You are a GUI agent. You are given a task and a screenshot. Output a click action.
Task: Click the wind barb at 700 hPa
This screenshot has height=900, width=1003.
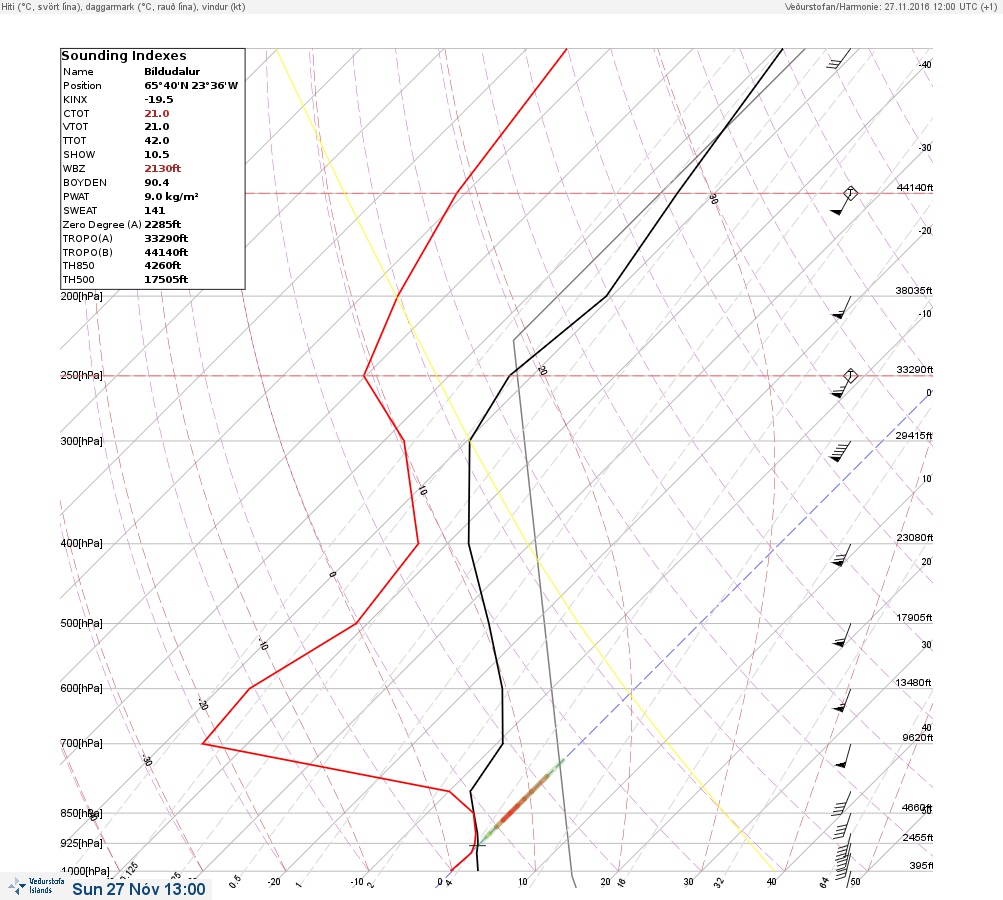[844, 755]
